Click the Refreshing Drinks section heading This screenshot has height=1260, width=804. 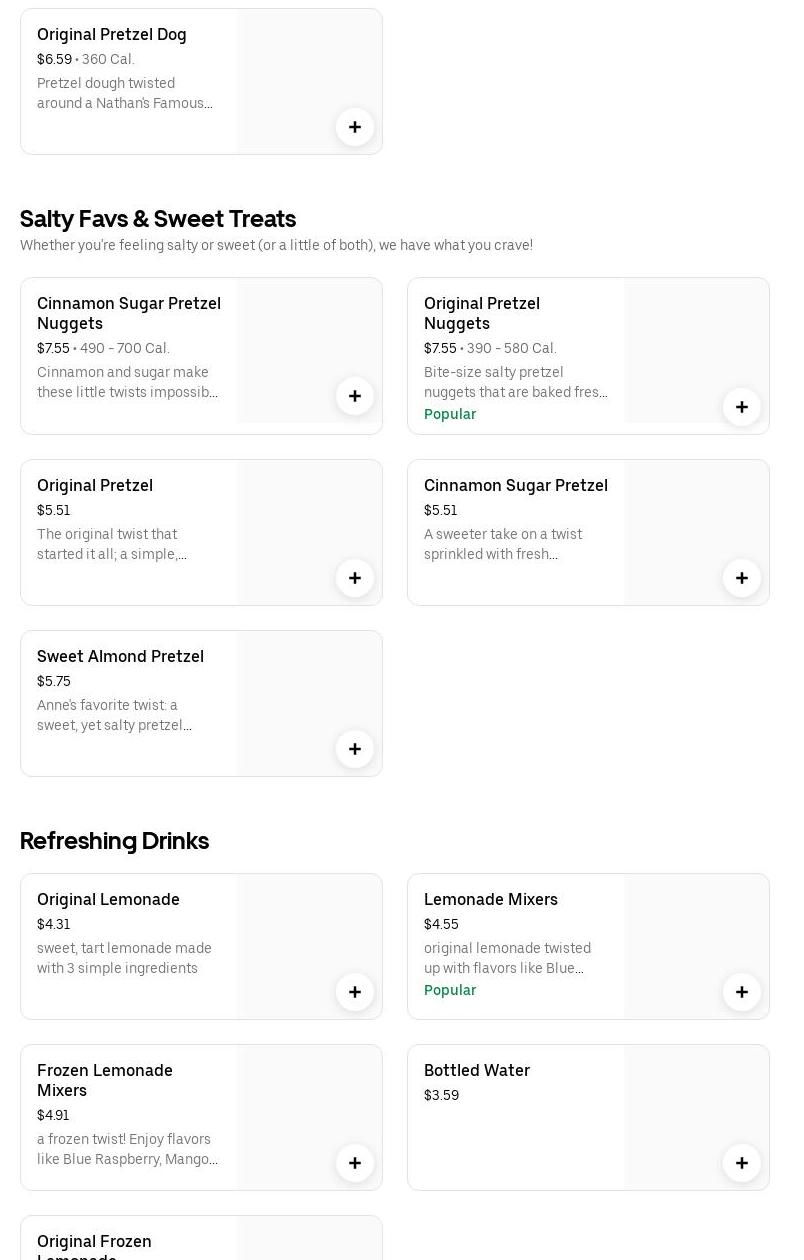pyautogui.click(x=114, y=840)
